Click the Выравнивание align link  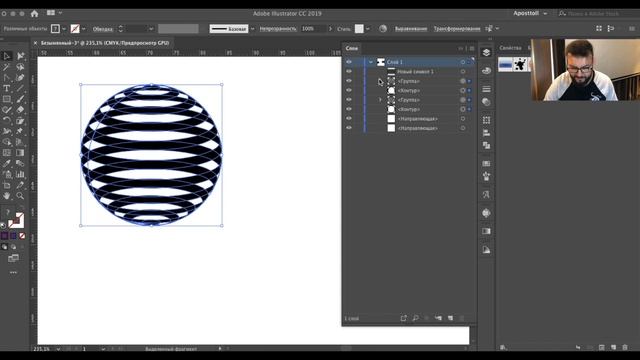(x=411, y=29)
